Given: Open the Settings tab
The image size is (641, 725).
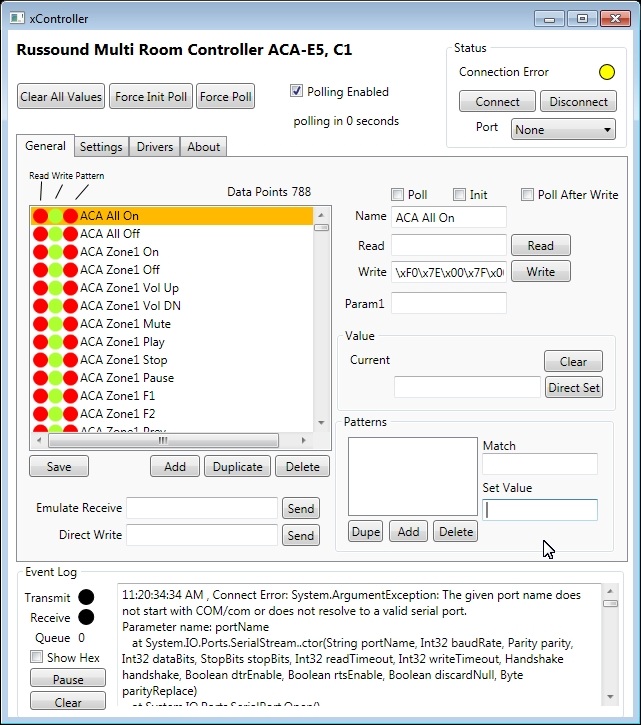Looking at the screenshot, I should click(101, 147).
